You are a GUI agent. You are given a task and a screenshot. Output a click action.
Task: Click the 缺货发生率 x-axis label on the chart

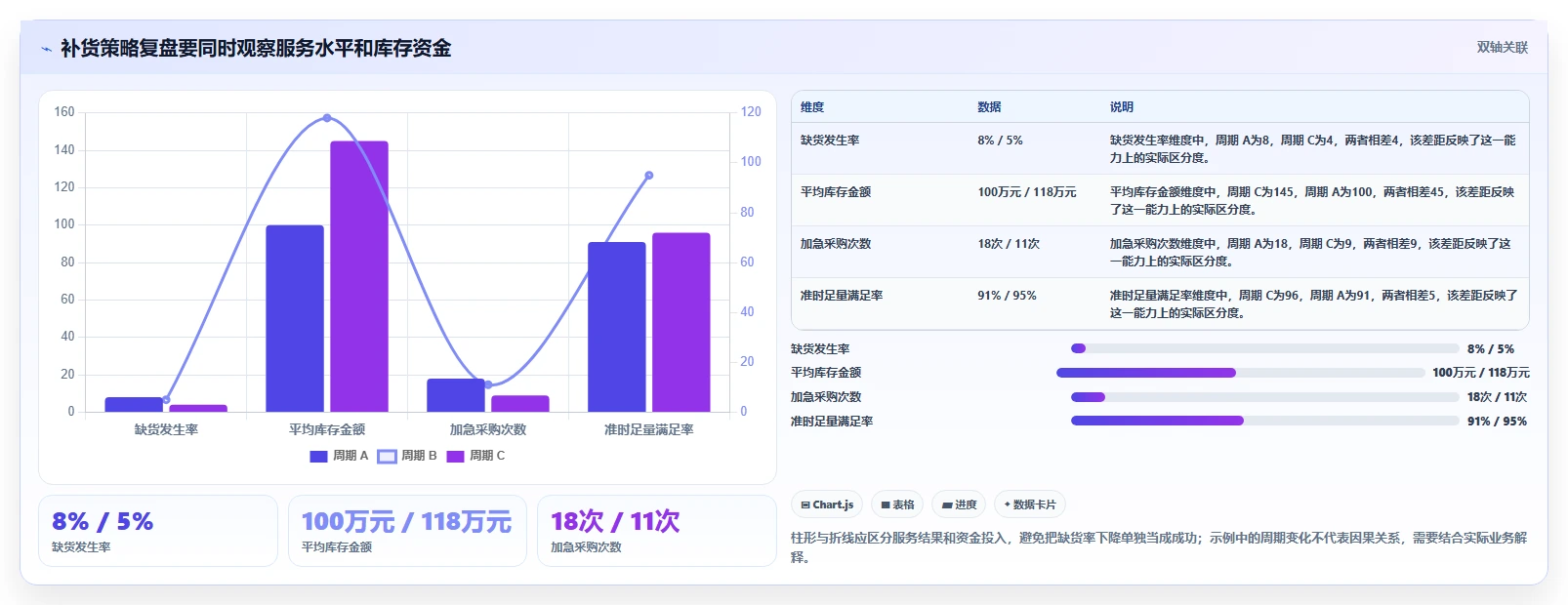[x=166, y=429]
